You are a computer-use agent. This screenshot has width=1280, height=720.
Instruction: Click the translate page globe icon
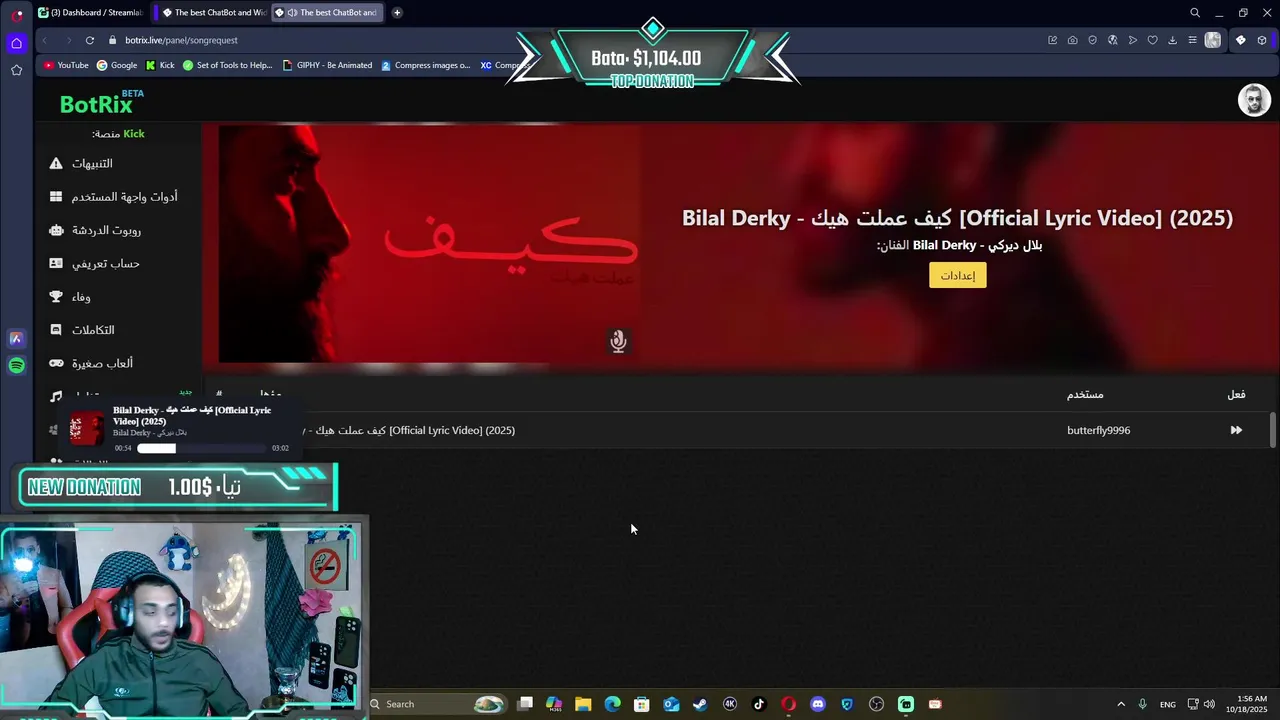pos(1112,40)
